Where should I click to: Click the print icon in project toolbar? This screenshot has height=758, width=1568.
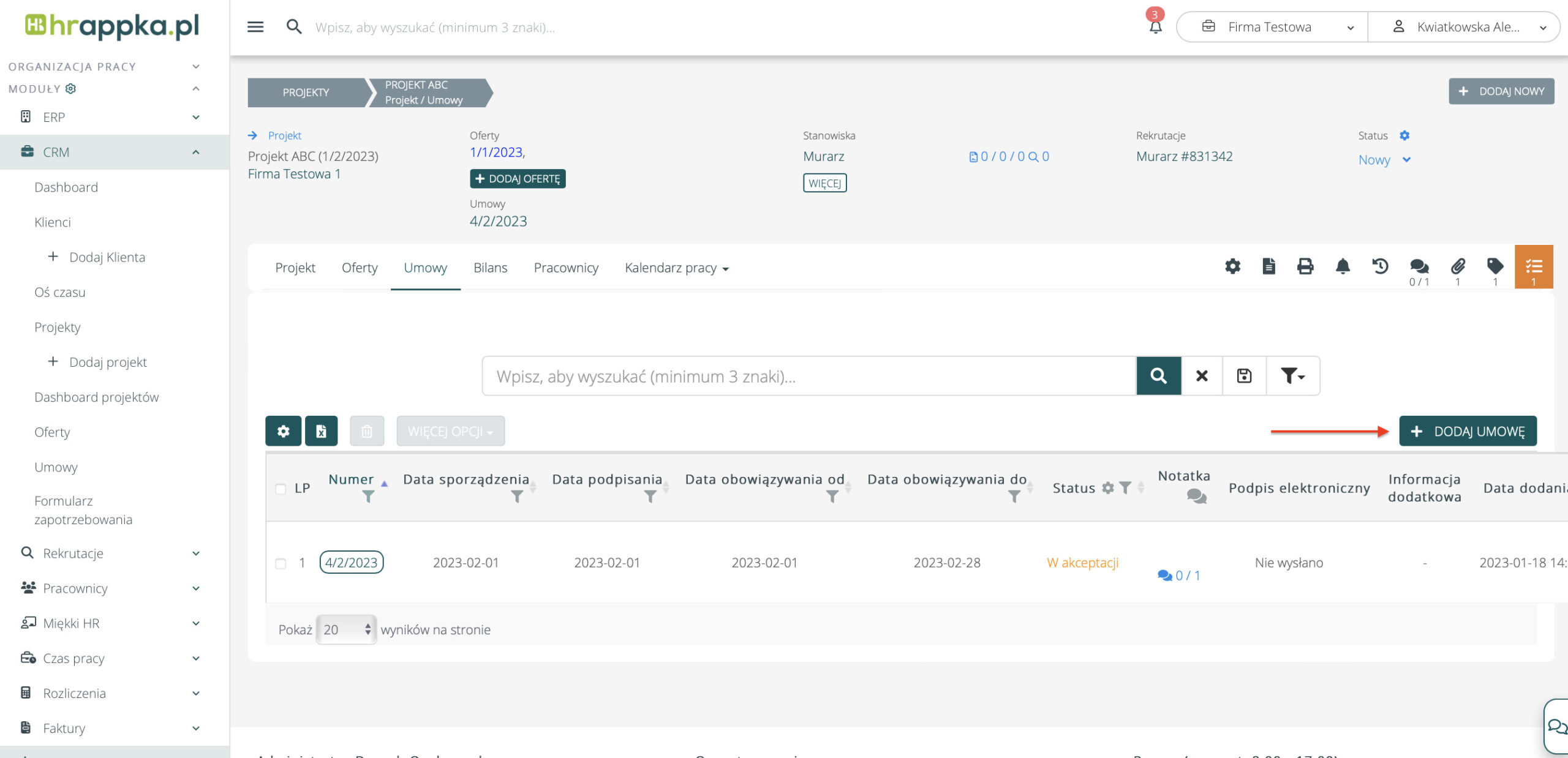[x=1305, y=266]
